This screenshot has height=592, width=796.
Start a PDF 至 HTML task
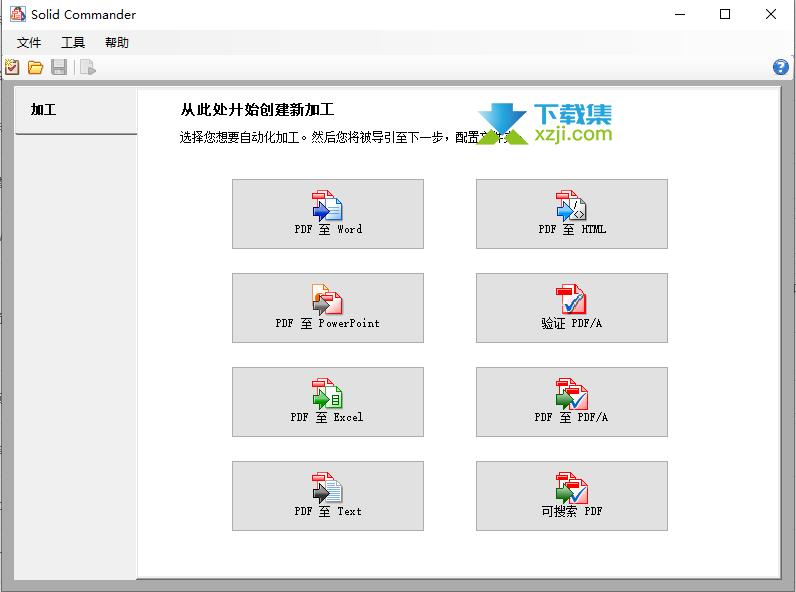coord(572,214)
